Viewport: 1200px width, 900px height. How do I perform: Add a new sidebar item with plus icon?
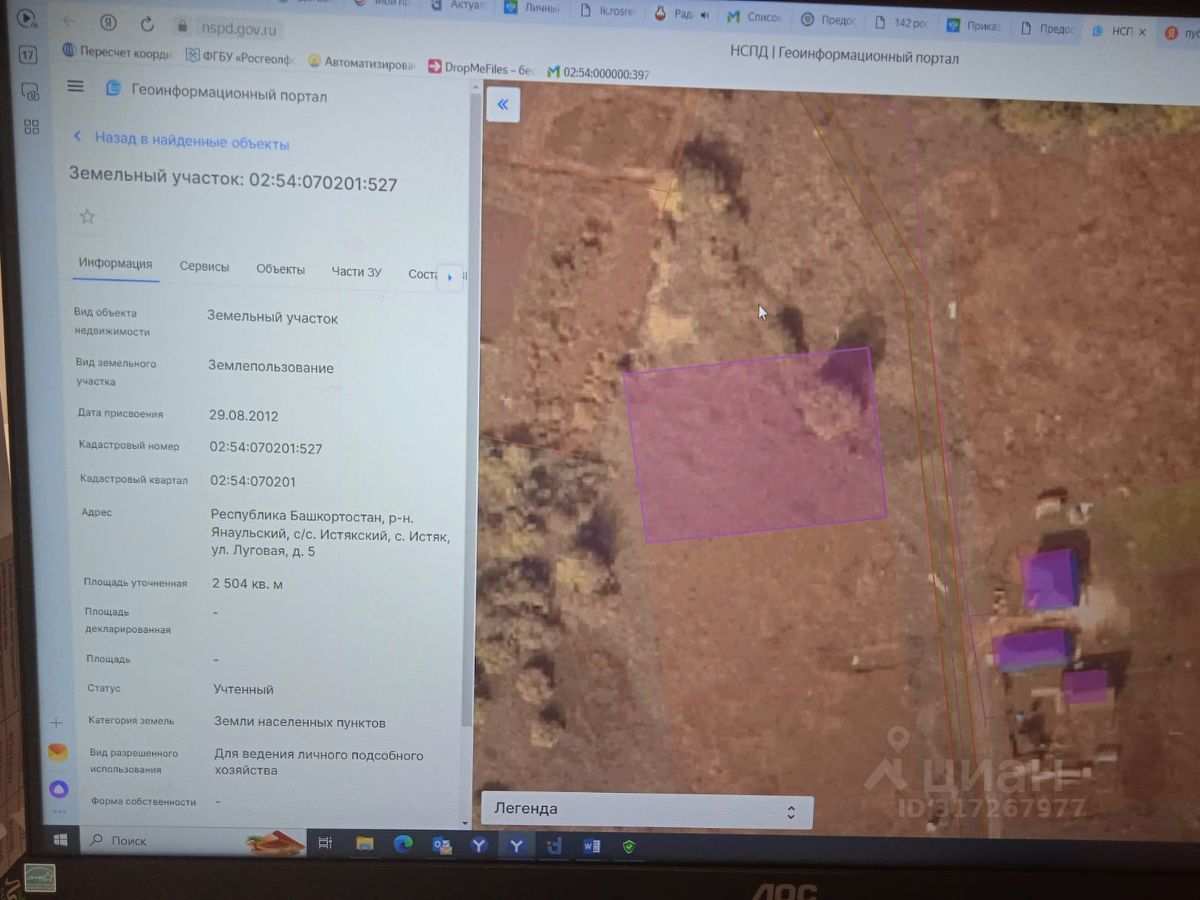coord(56,722)
